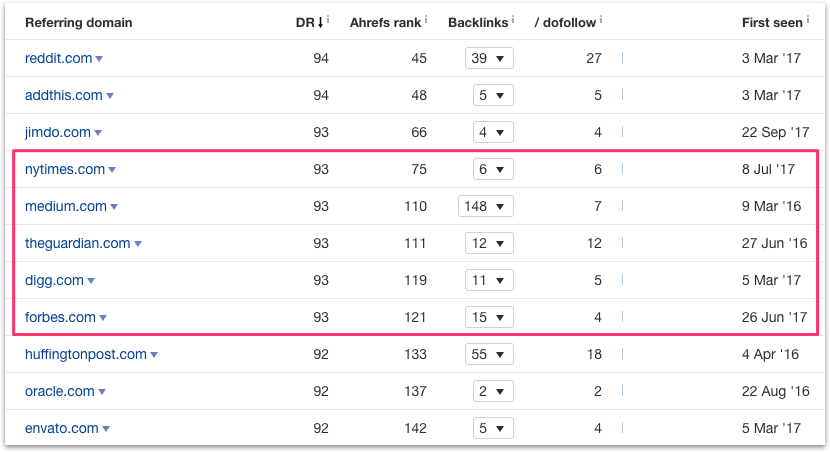The image size is (830, 452).
Task: Click the info icon beside dofollow header
Action: 601,20
